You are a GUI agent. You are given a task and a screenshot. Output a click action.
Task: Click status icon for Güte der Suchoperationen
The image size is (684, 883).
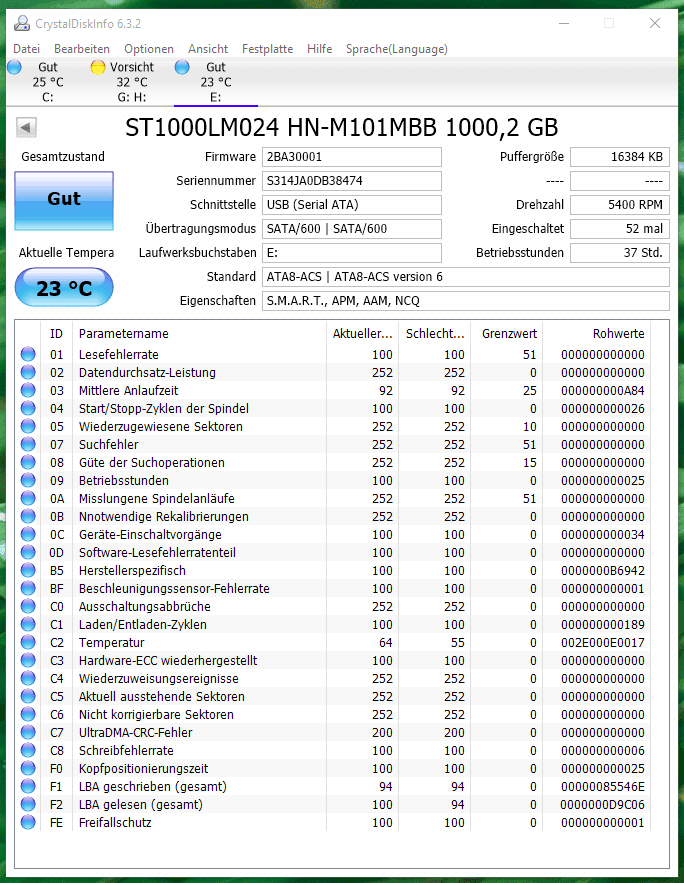[28, 462]
